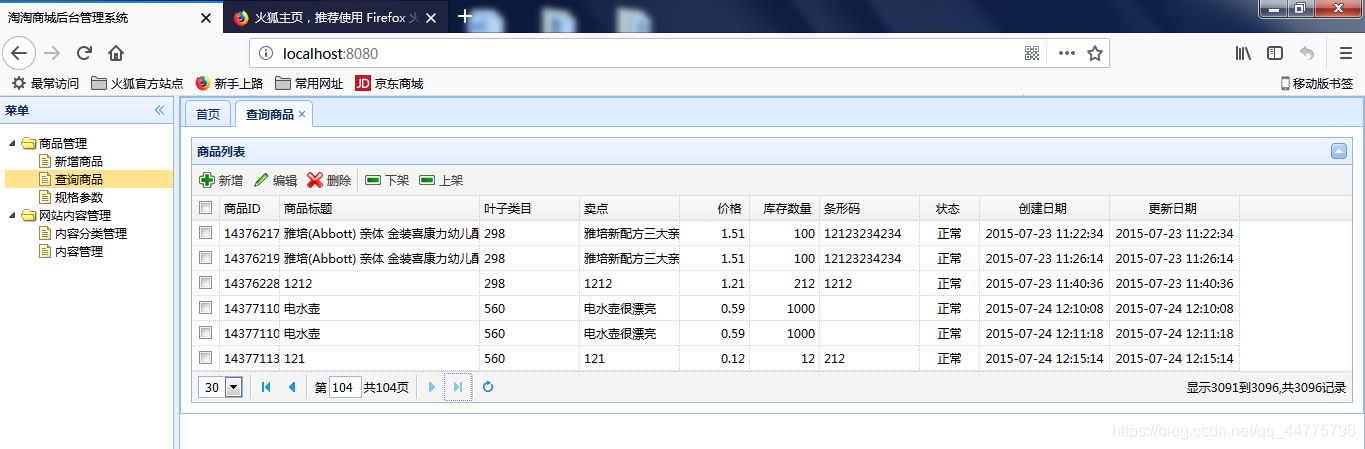
Task: Check the 电水壶 row dated 12:10:08
Action: pos(205,307)
